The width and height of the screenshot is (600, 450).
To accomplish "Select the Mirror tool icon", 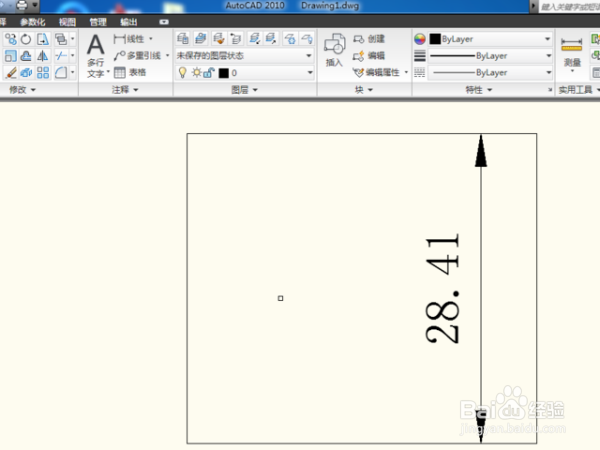I will coord(42,56).
